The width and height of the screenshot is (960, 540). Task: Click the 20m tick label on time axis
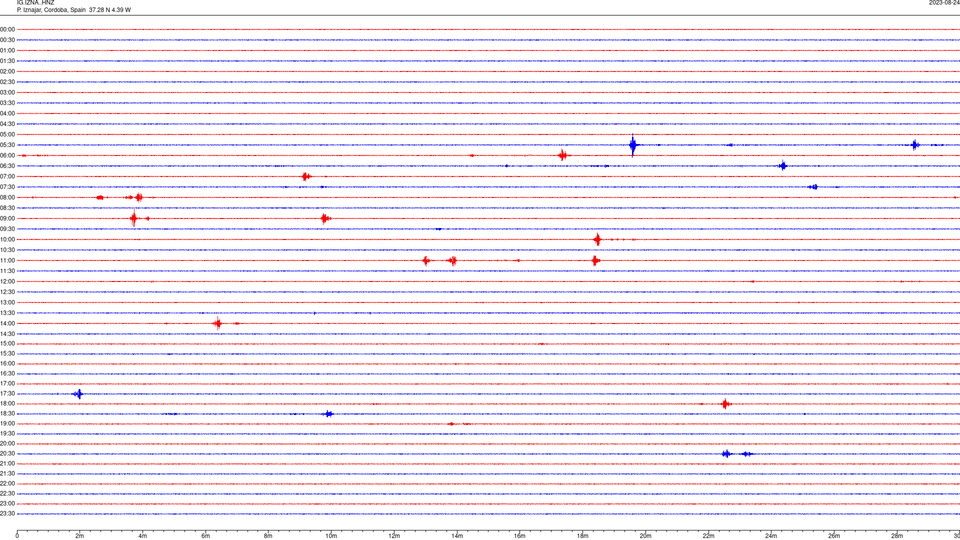(x=645, y=536)
